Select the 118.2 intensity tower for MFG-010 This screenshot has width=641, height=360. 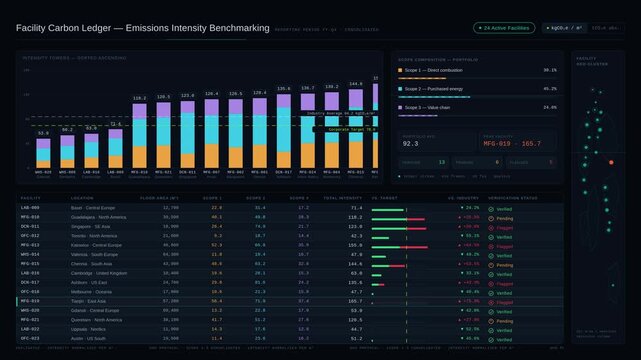[139, 136]
